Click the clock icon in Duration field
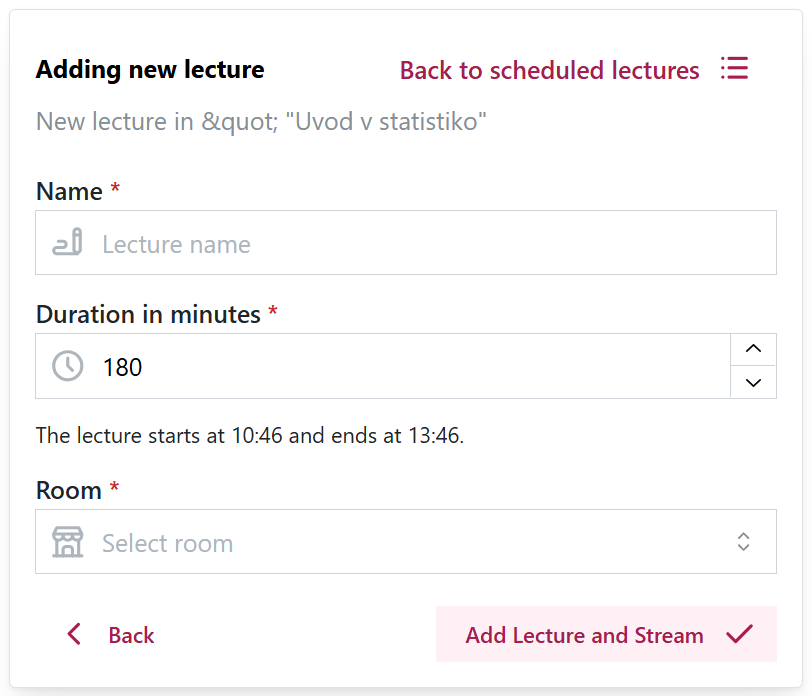 click(x=67, y=366)
